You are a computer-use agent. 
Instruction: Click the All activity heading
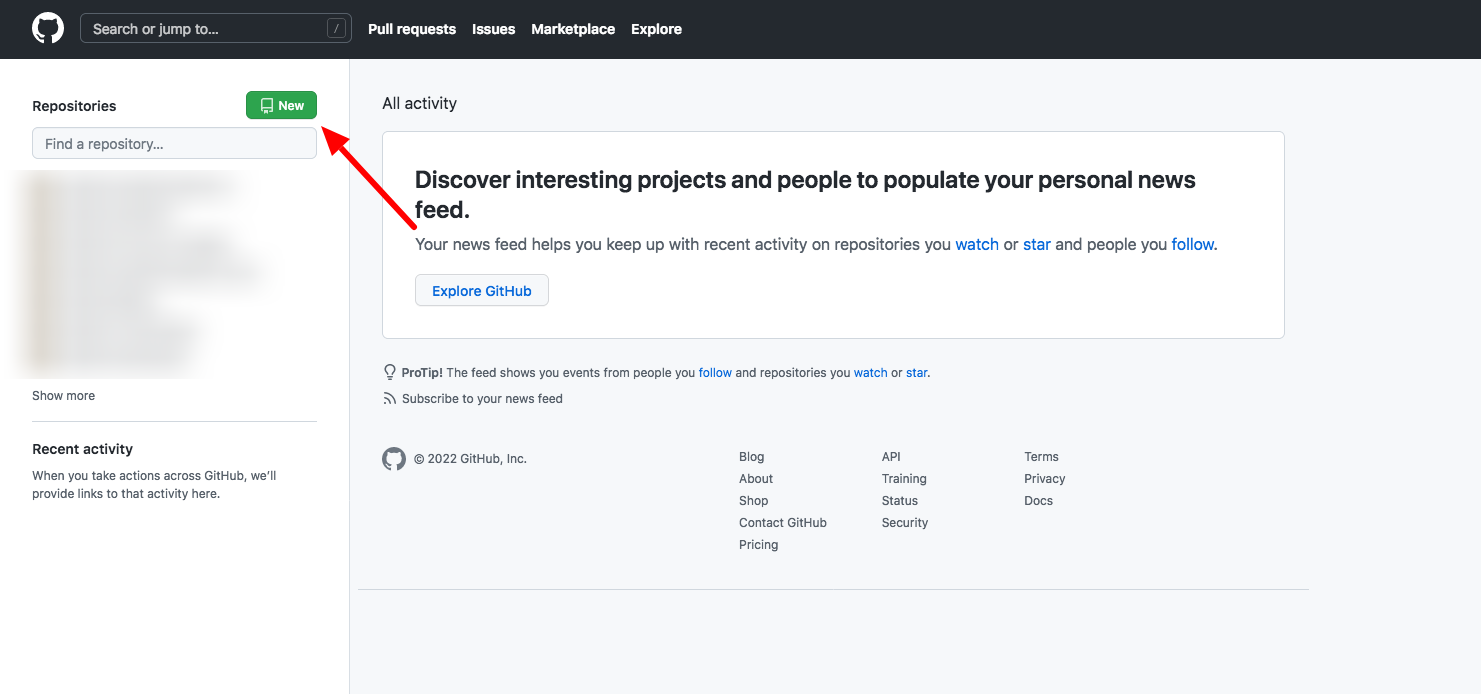(419, 103)
